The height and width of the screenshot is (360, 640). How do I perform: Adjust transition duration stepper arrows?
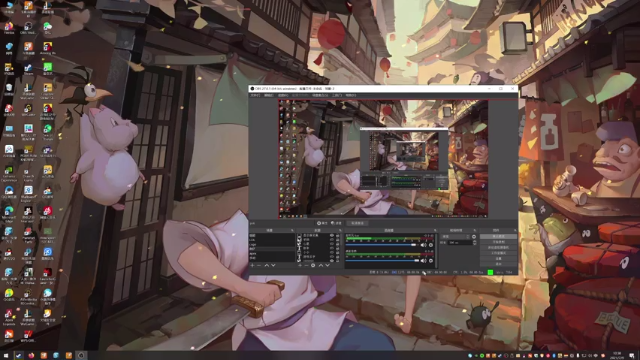[474, 242]
